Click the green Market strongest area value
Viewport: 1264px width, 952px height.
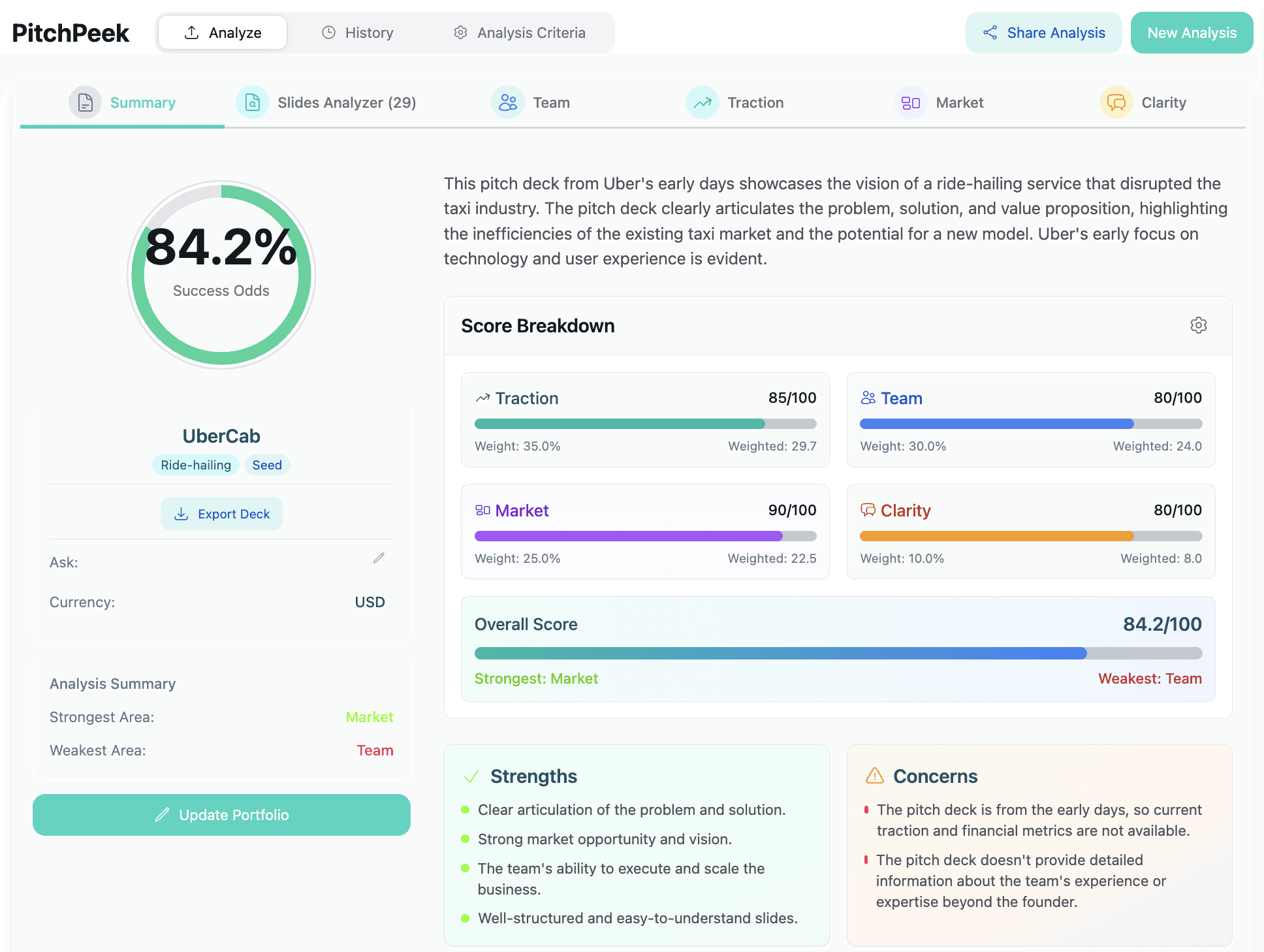click(370, 717)
